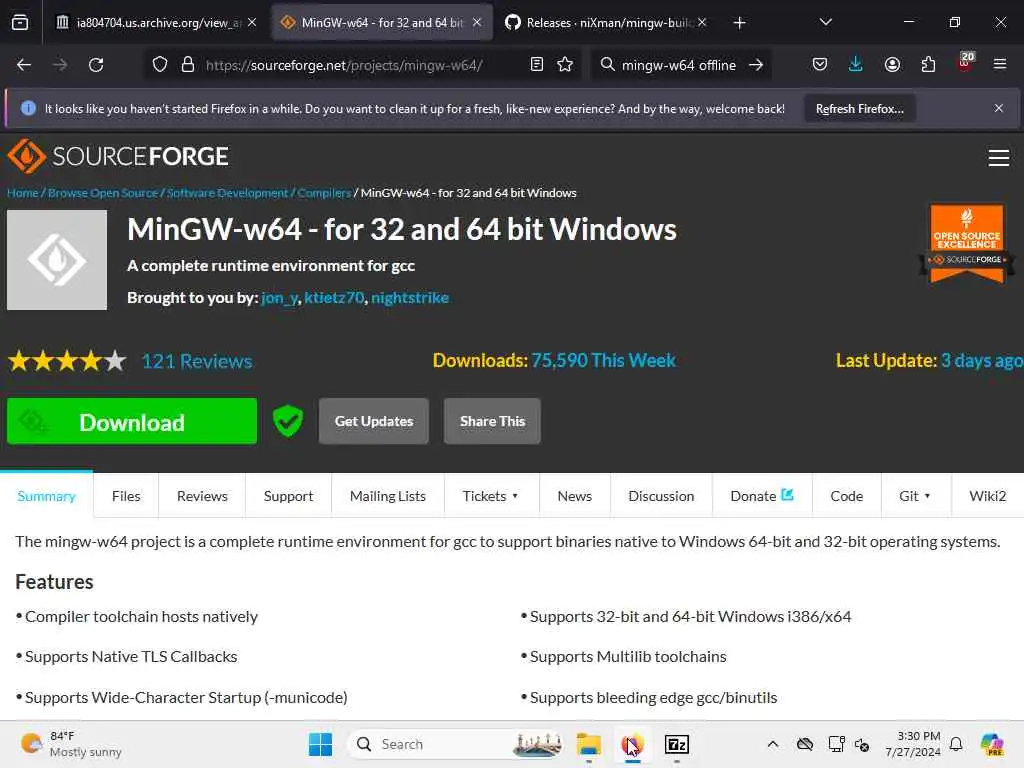
Task: Click the Windows taskbar Search box
Action: 455,744
